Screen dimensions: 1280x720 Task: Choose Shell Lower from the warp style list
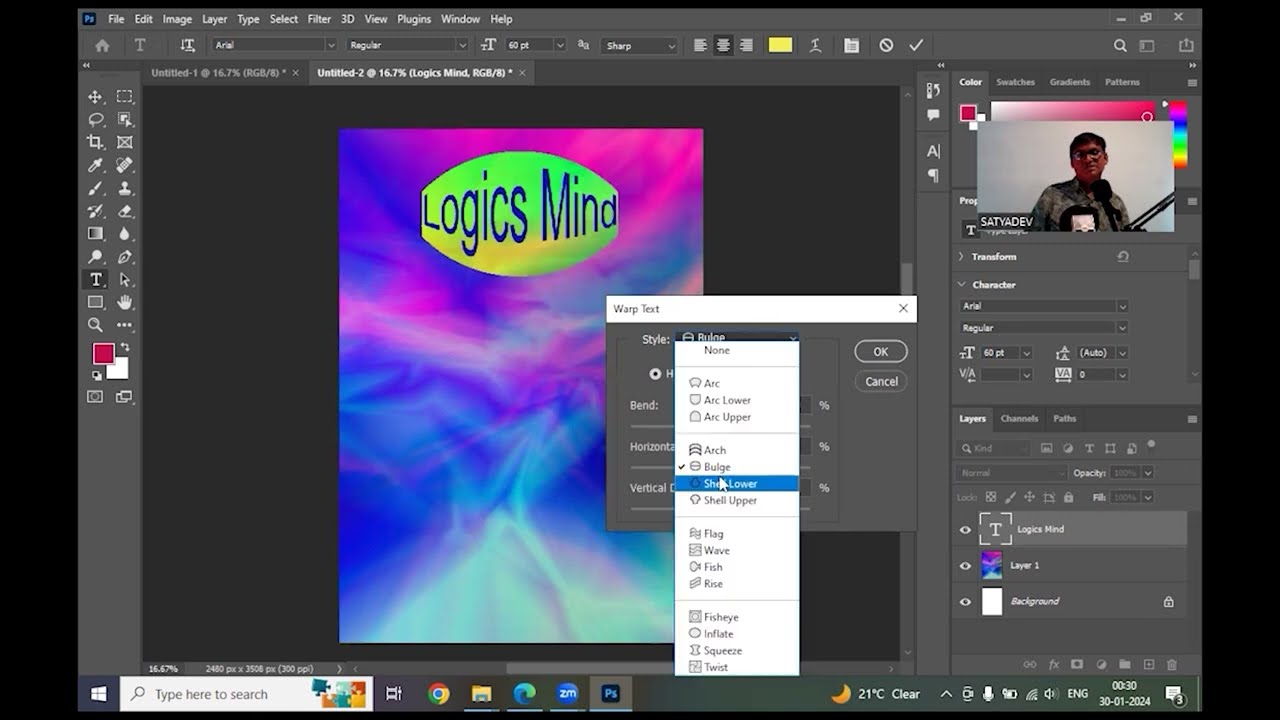point(737,484)
